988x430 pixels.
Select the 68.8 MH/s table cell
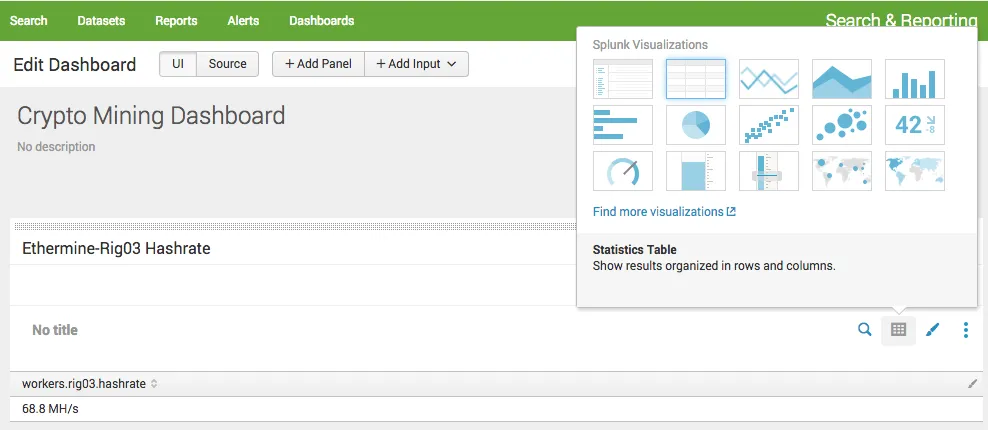pos(497,409)
